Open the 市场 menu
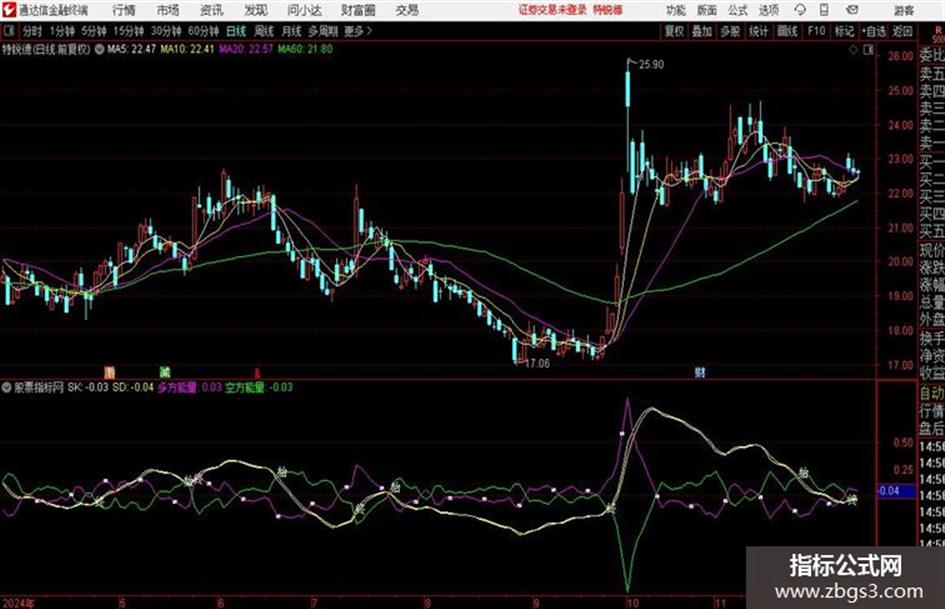Screen dimensions: 945x609 point(168,10)
